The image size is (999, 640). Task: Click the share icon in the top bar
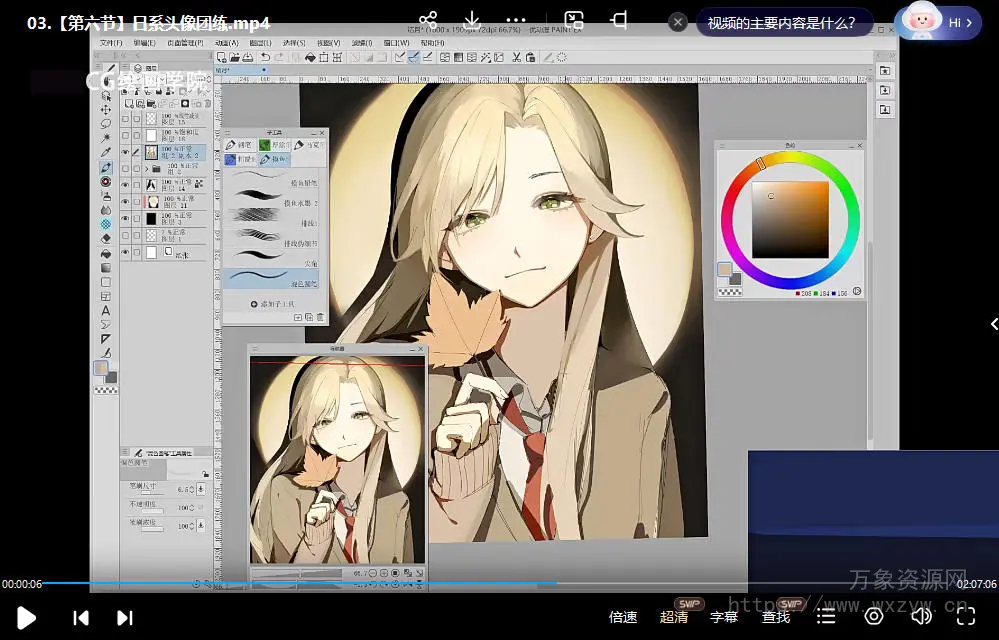(x=428, y=21)
